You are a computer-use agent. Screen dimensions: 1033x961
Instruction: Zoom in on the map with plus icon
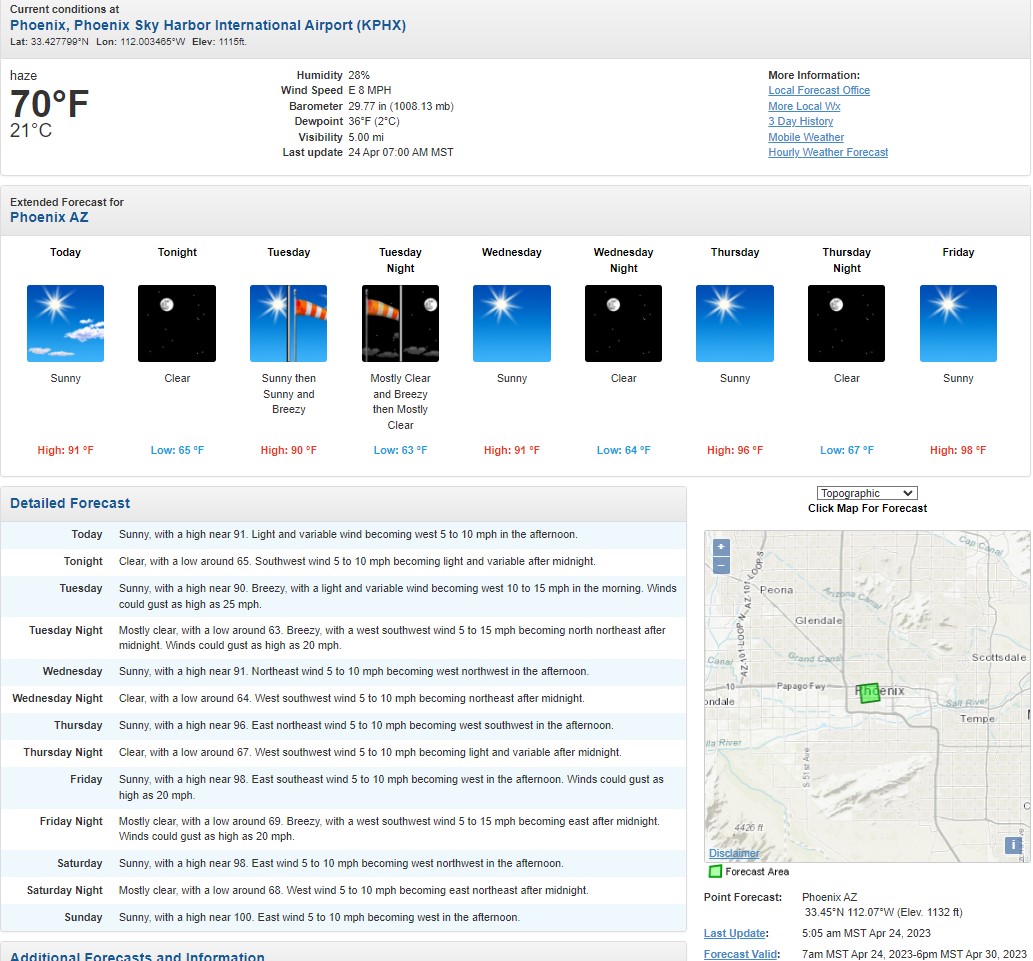click(719, 549)
